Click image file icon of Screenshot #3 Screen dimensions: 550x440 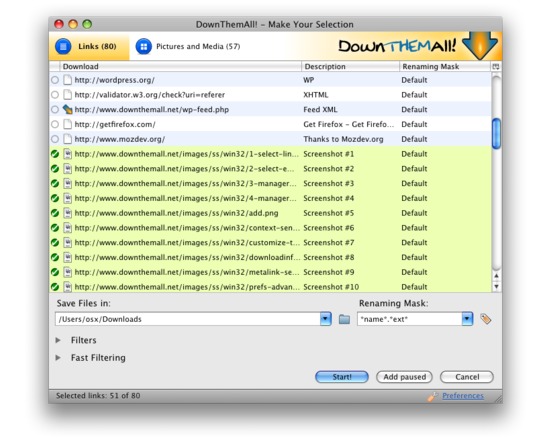[67, 184]
